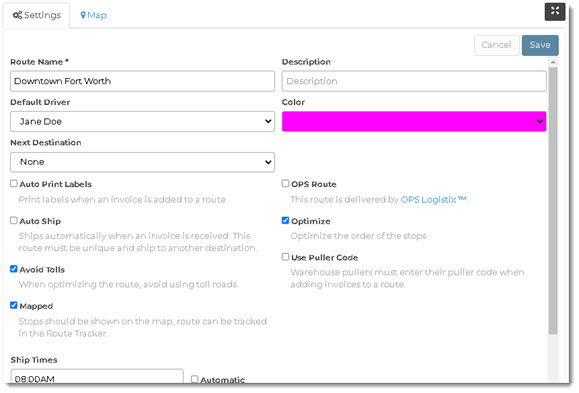Enable the Auto Ship checkbox
579x393 pixels.
(x=14, y=221)
